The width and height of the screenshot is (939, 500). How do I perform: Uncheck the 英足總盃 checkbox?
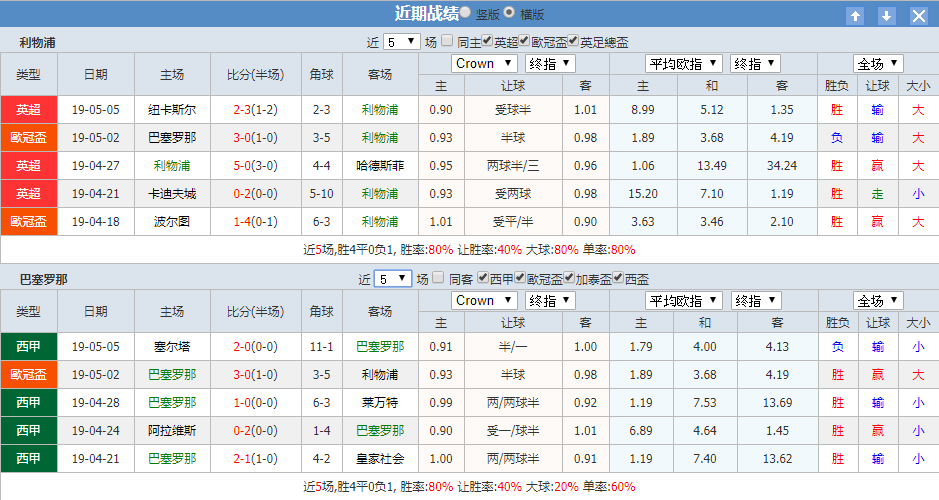tap(573, 42)
